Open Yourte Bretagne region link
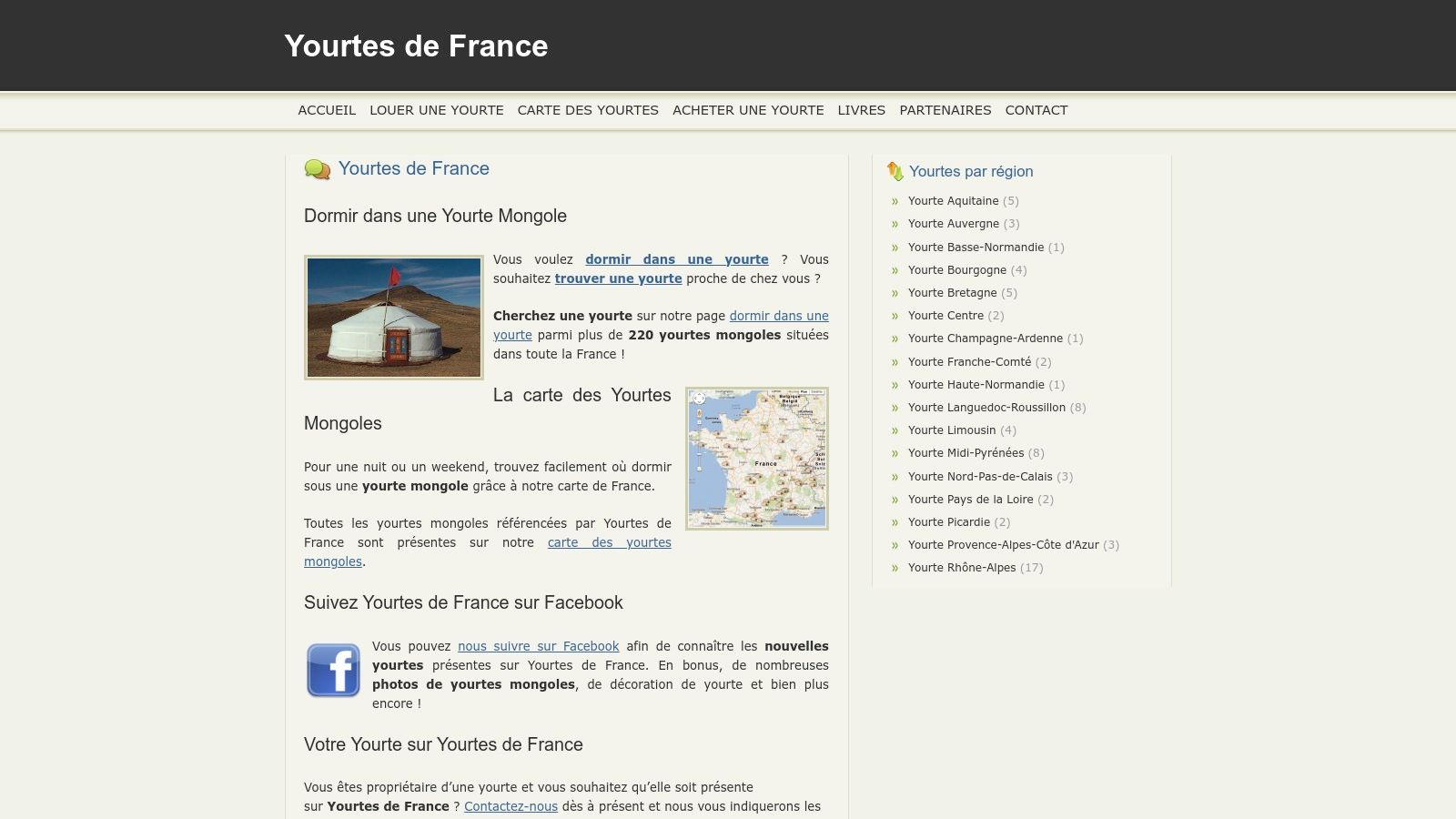Viewport: 1456px width, 819px height. [x=953, y=293]
